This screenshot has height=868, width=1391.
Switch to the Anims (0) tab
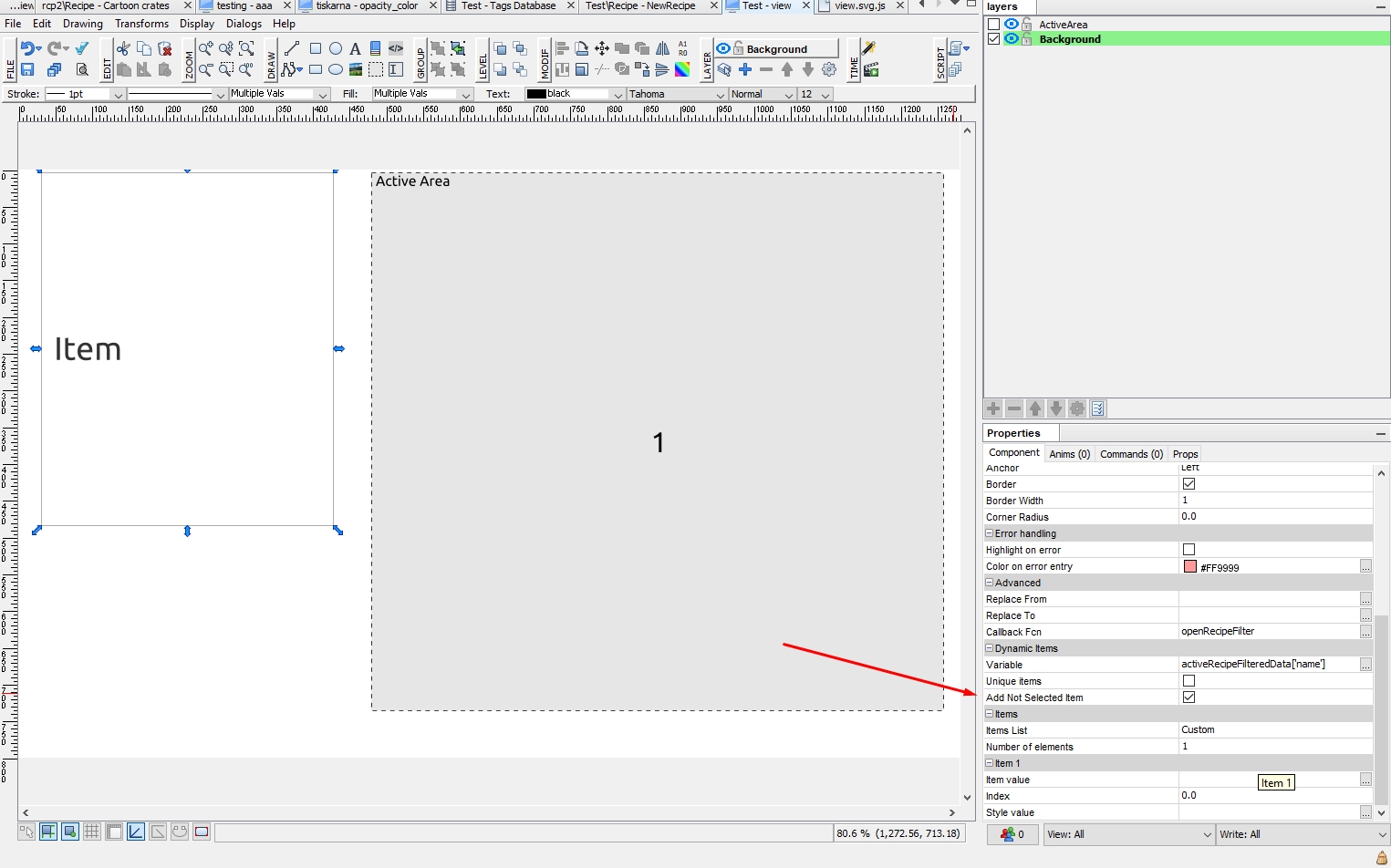(x=1069, y=454)
